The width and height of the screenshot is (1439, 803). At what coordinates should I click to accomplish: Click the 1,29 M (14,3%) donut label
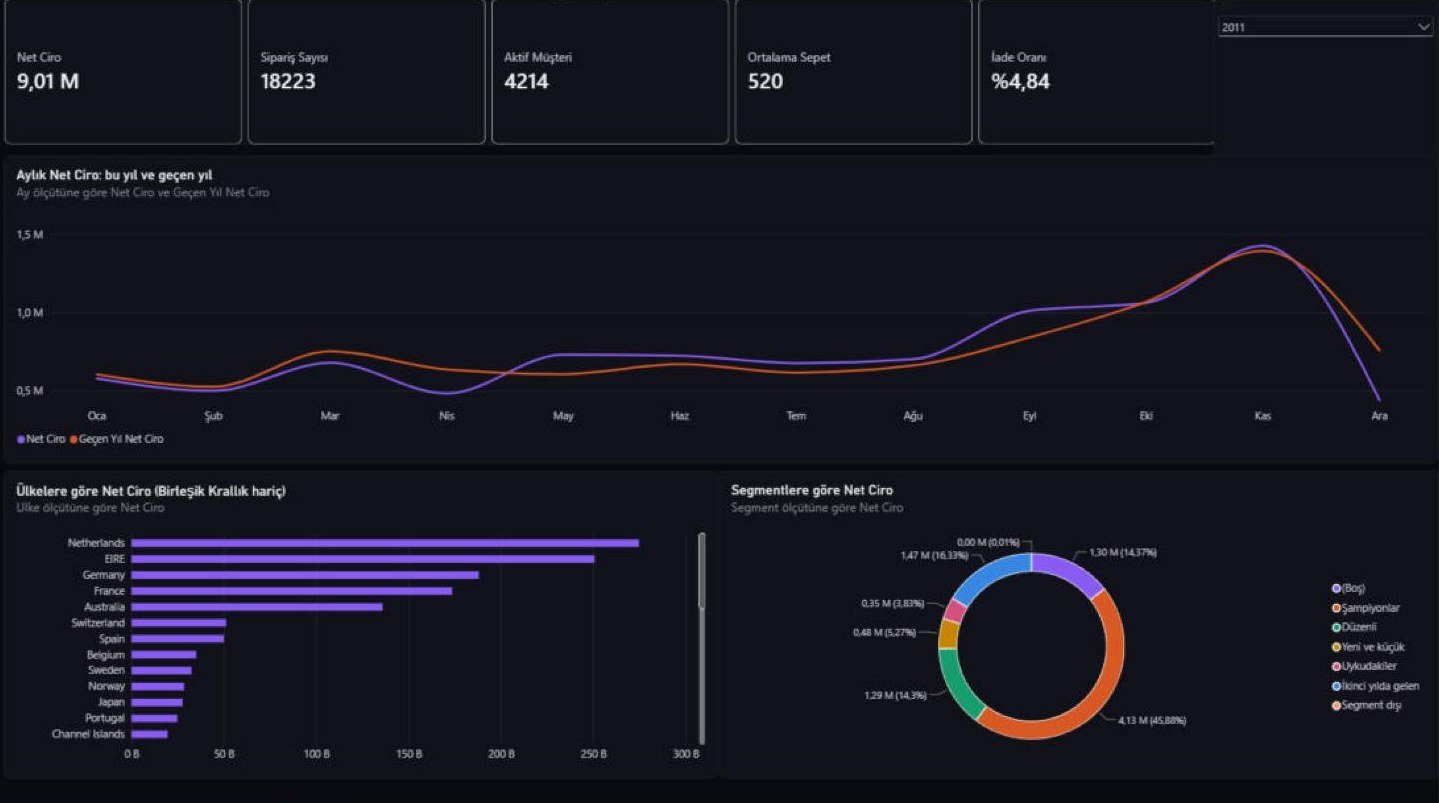click(896, 694)
